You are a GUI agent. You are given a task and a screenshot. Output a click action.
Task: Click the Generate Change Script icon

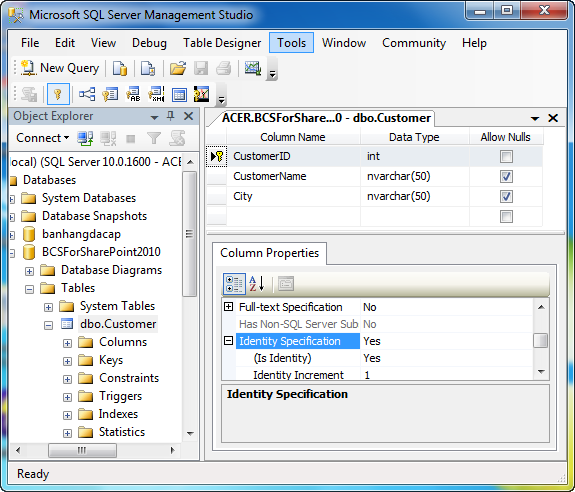(x=29, y=95)
